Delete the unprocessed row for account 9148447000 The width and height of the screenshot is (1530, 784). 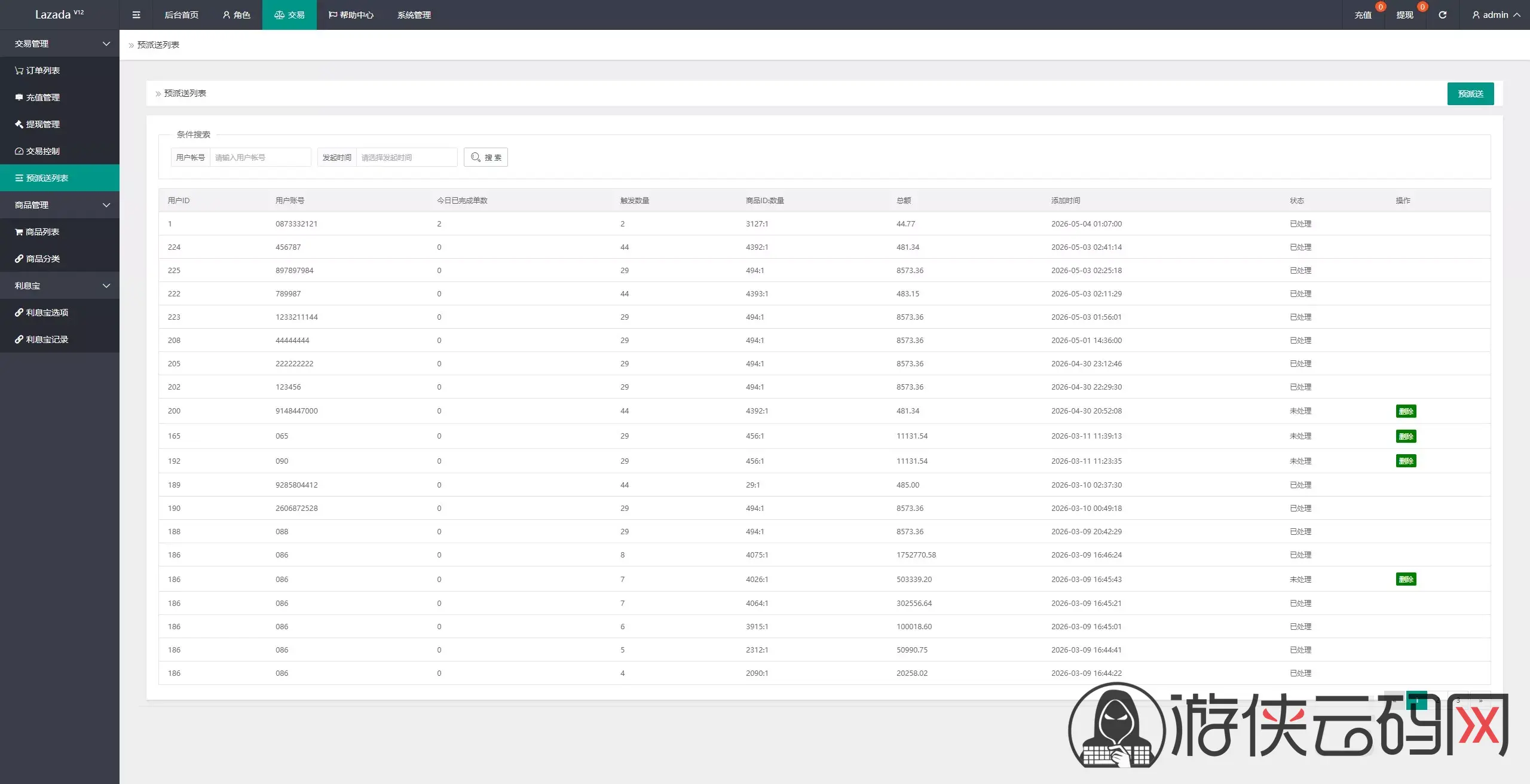coord(1406,411)
